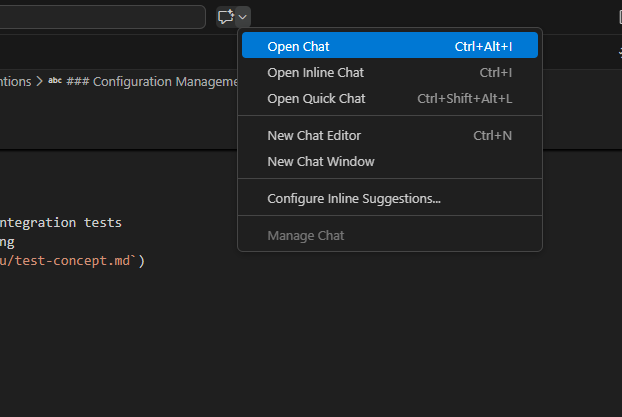Click the Copilot chat icon in title bar
This screenshot has height=417, width=622.
(x=226, y=17)
